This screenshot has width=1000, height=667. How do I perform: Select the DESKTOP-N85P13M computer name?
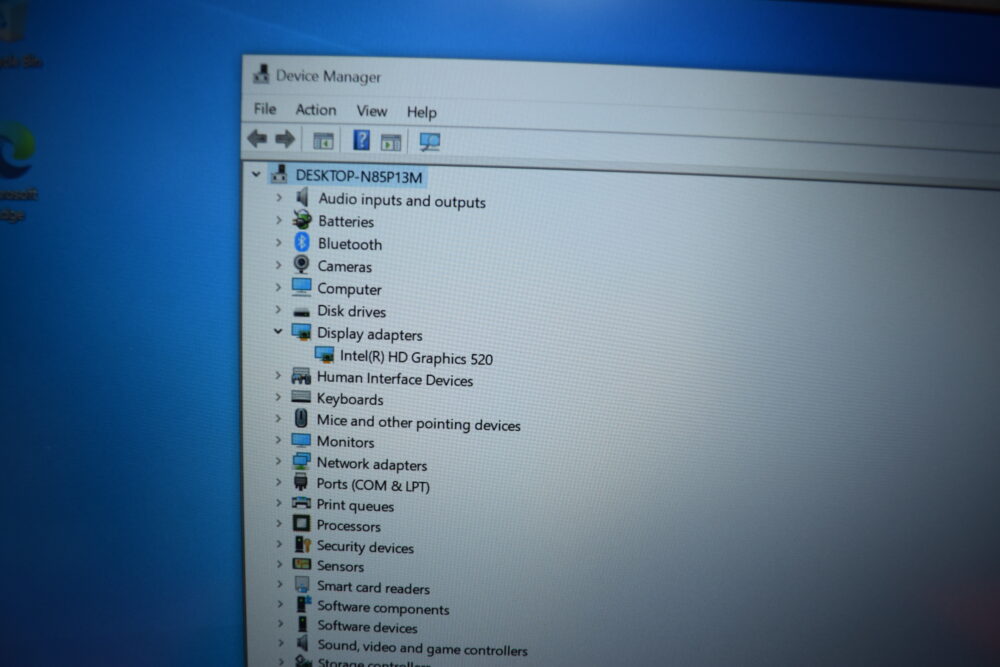tap(359, 176)
